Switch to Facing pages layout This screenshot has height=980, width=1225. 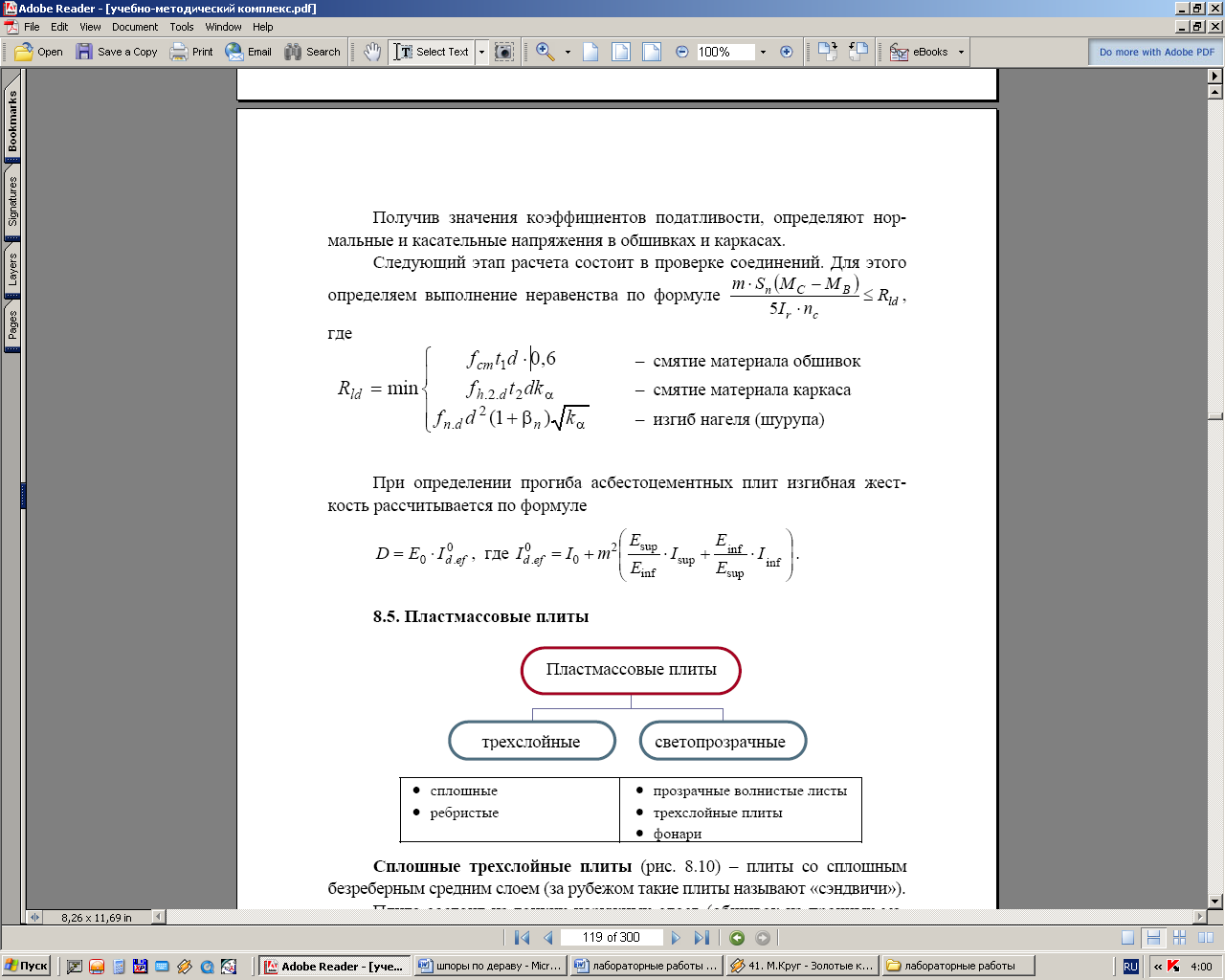click(1205, 938)
